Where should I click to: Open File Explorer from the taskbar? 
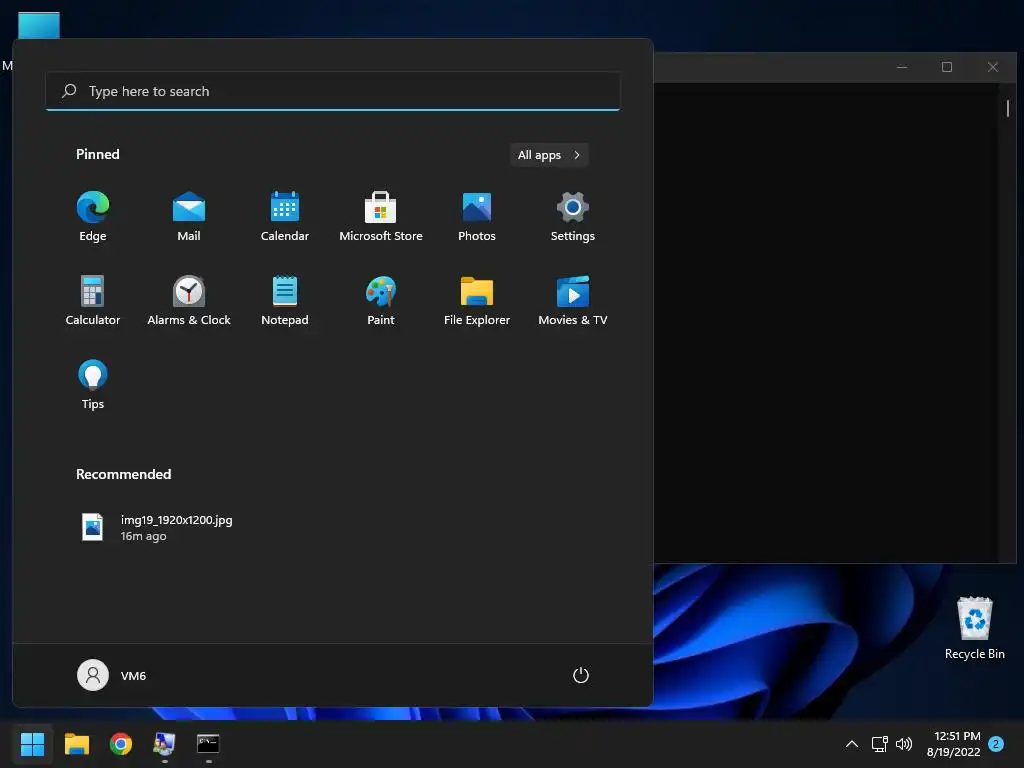tap(77, 744)
